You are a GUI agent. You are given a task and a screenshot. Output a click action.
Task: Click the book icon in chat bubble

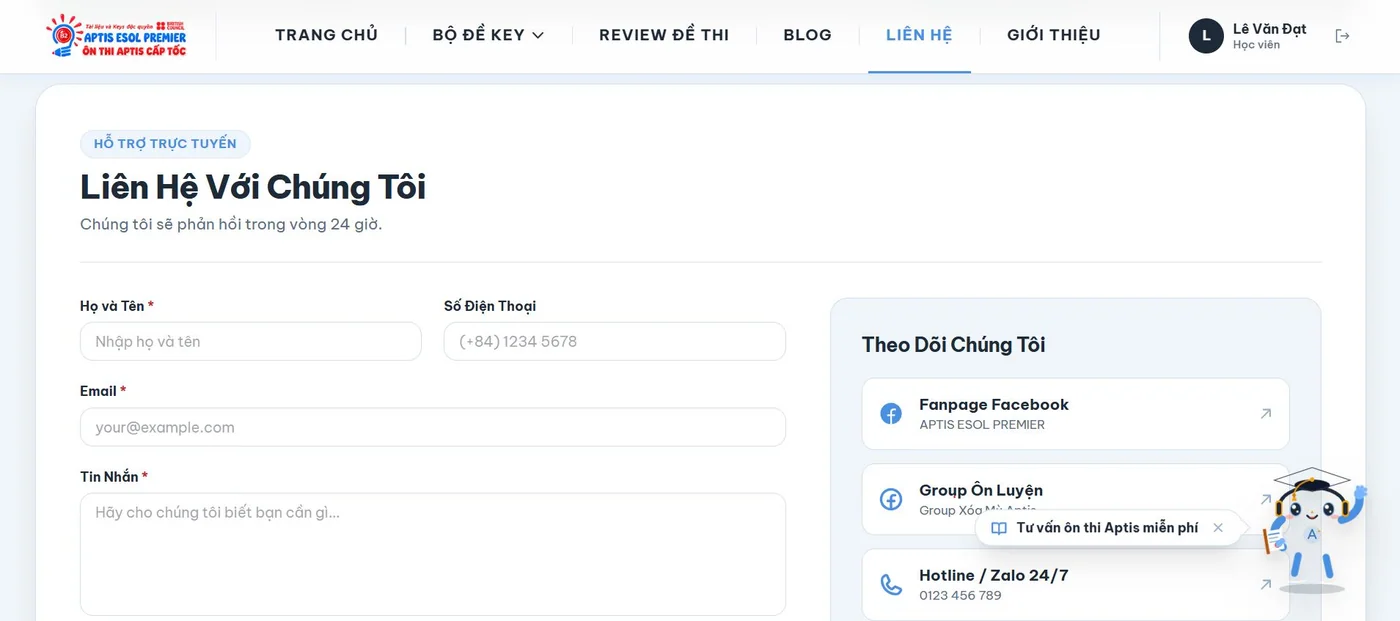pyautogui.click(x=998, y=528)
